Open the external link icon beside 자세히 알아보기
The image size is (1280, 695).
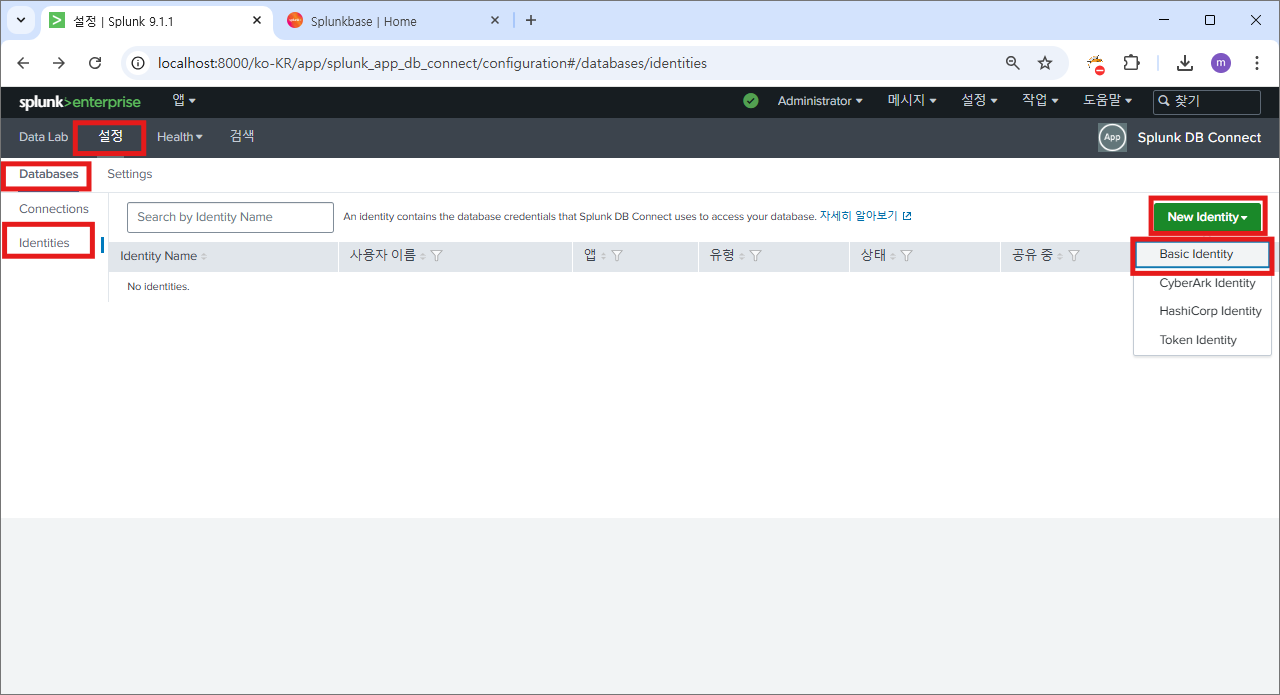[x=907, y=216]
